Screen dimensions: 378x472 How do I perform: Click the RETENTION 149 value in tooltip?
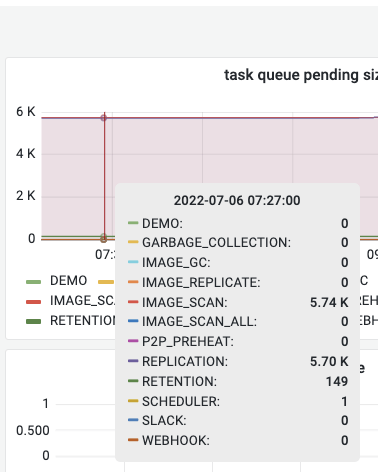pos(337,381)
